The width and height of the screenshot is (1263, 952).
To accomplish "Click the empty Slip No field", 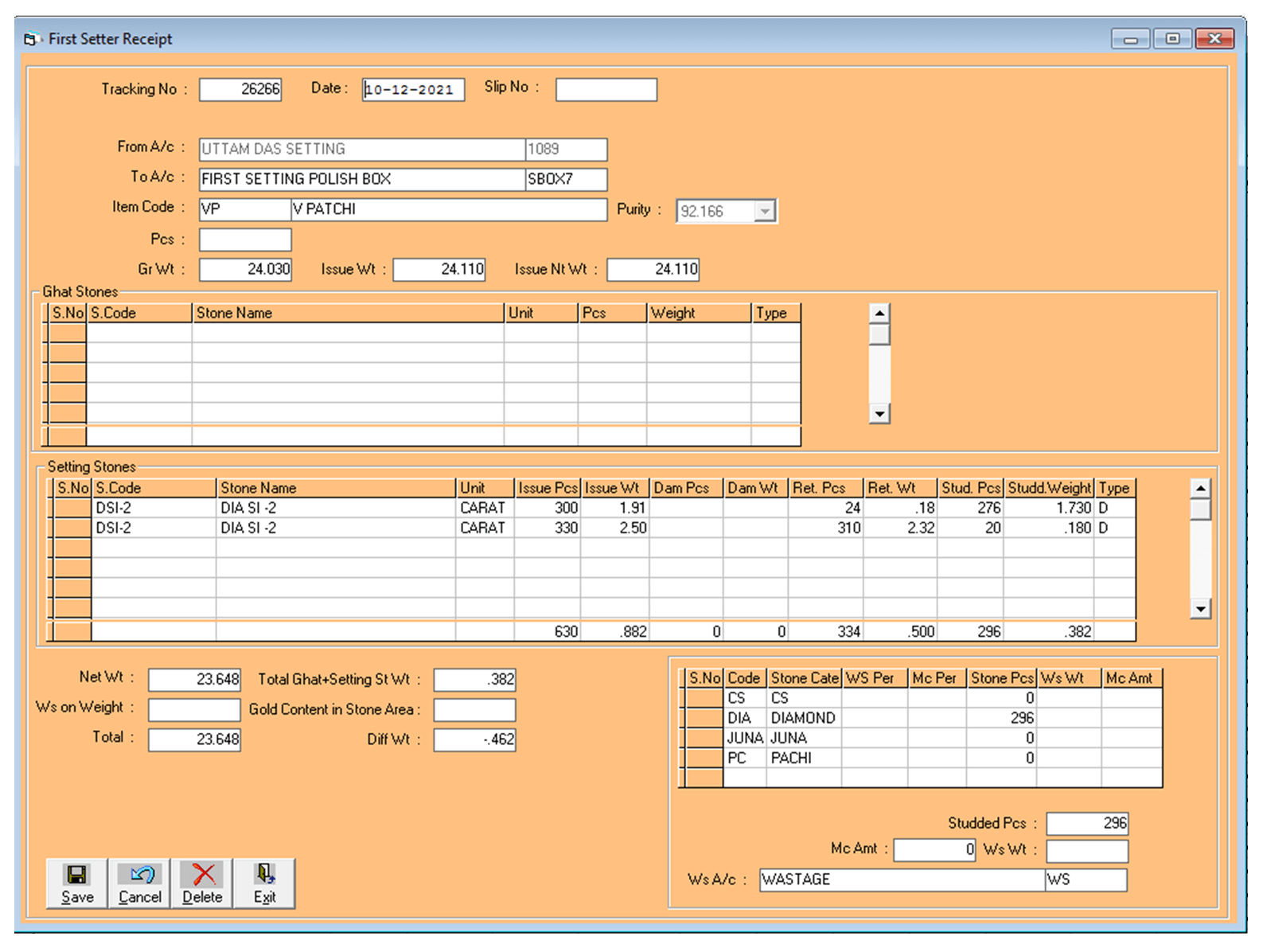I will tap(606, 90).
